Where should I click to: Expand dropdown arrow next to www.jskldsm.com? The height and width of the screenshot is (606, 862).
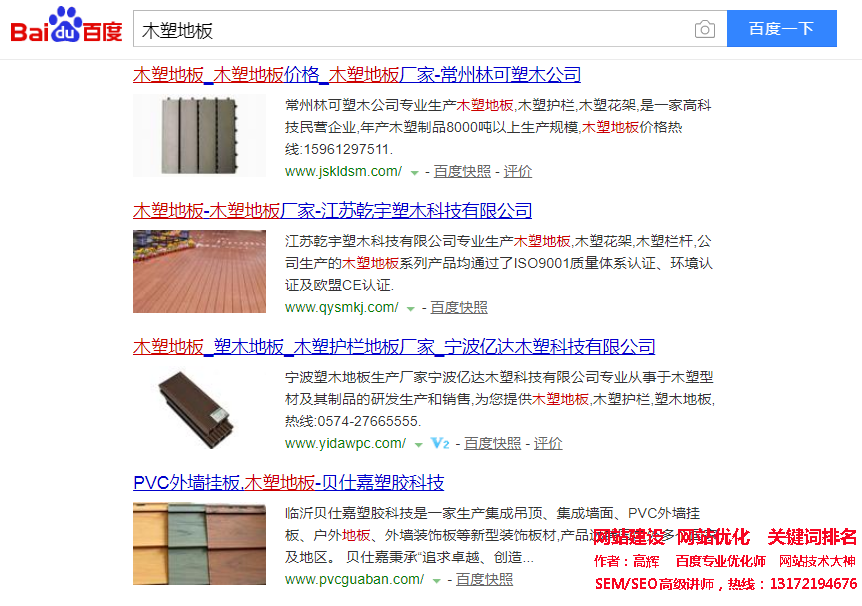click(x=415, y=173)
